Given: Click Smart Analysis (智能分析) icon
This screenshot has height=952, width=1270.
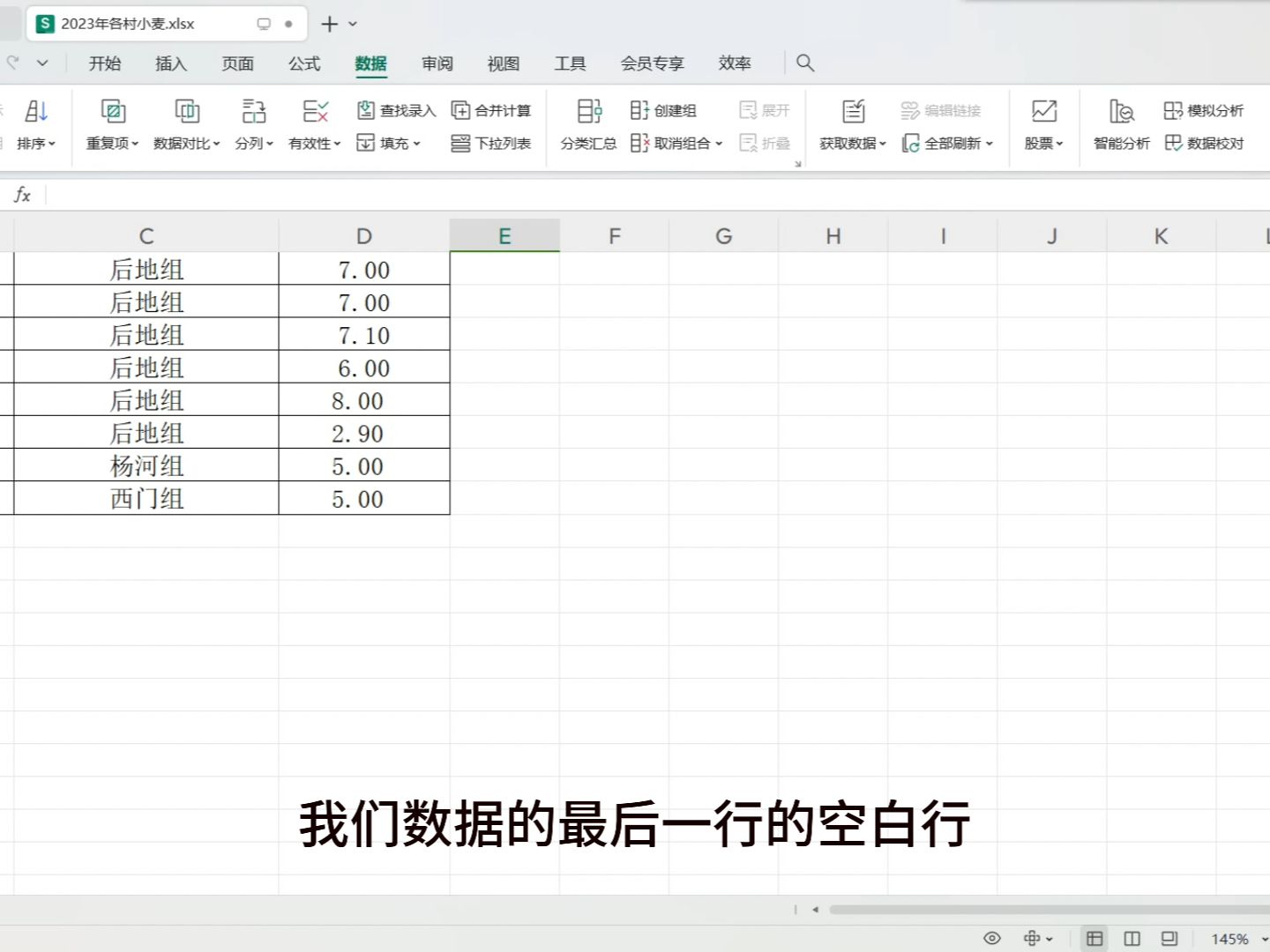Looking at the screenshot, I should [x=1122, y=111].
